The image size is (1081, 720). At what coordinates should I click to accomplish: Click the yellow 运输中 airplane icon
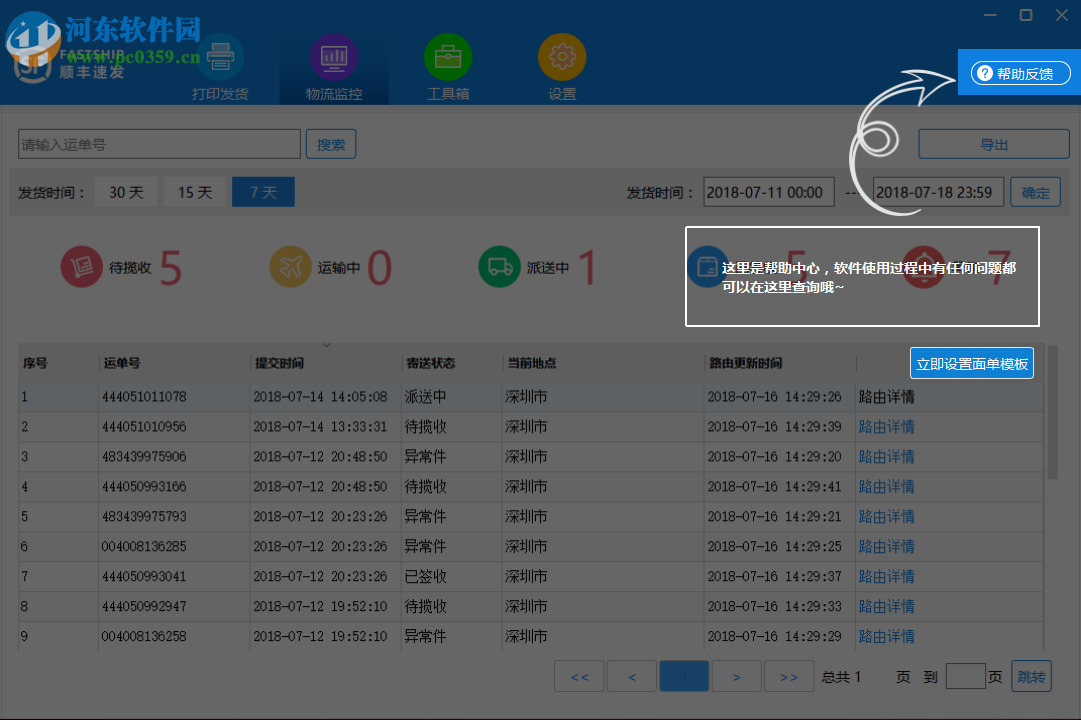[x=290, y=267]
